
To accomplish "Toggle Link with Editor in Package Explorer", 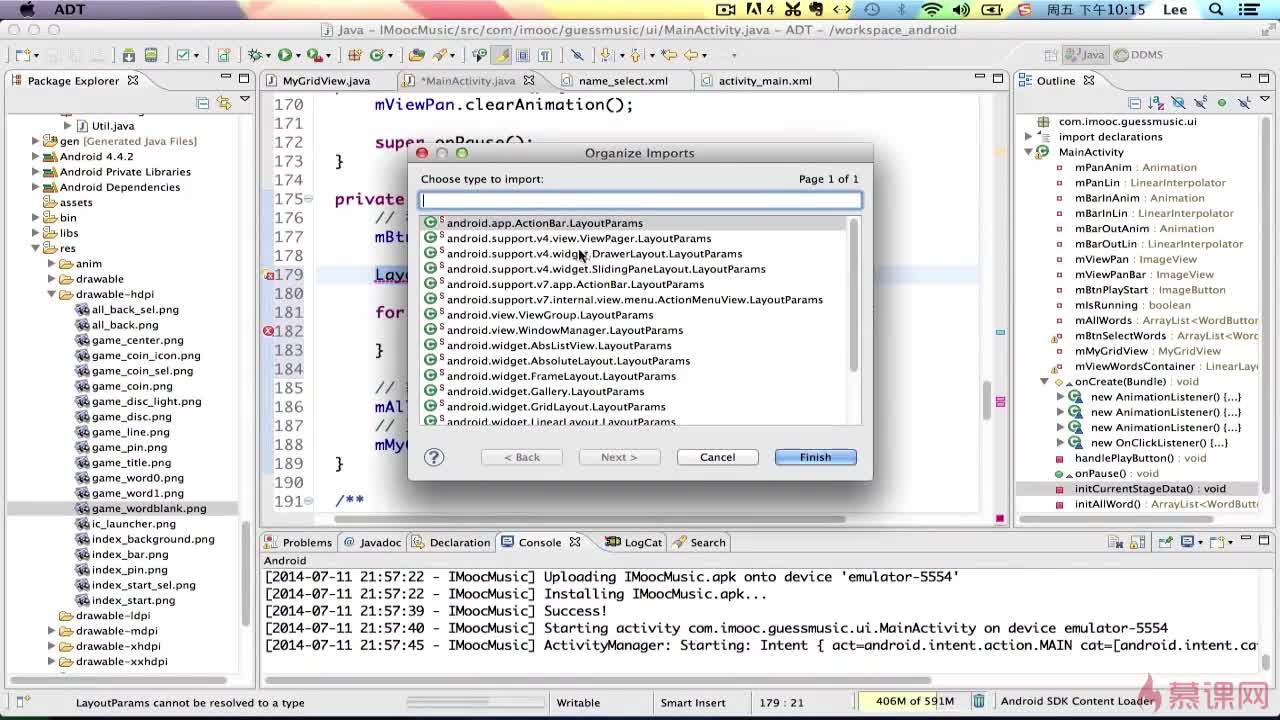I will point(223,103).
